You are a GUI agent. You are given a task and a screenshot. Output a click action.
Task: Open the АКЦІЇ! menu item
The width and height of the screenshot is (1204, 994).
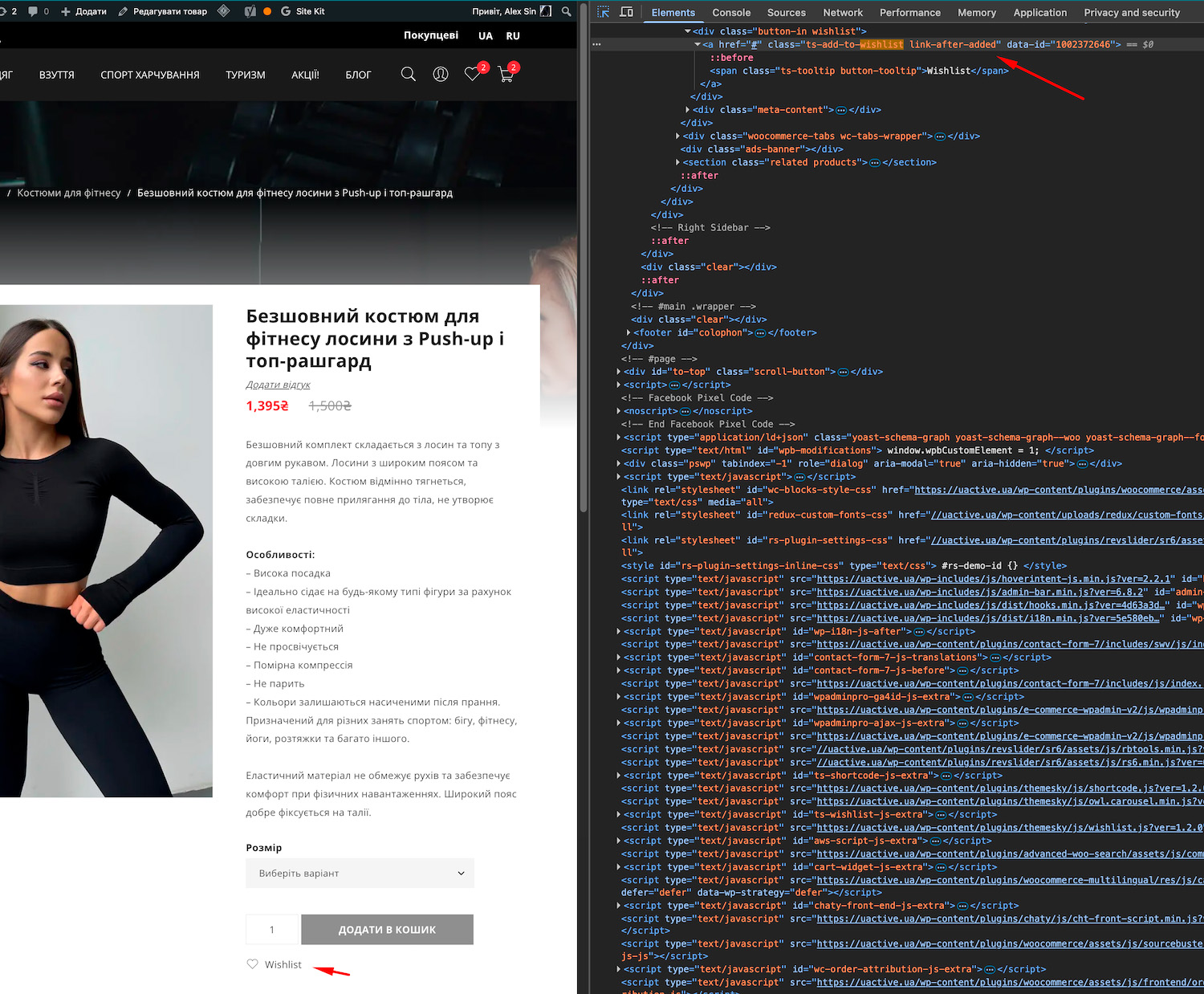click(x=305, y=75)
